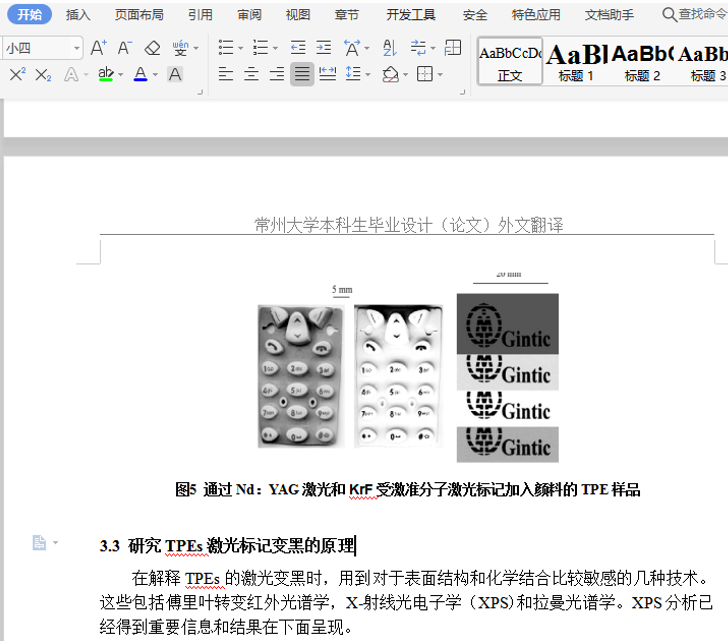Toggle center alignment

pos(251,74)
